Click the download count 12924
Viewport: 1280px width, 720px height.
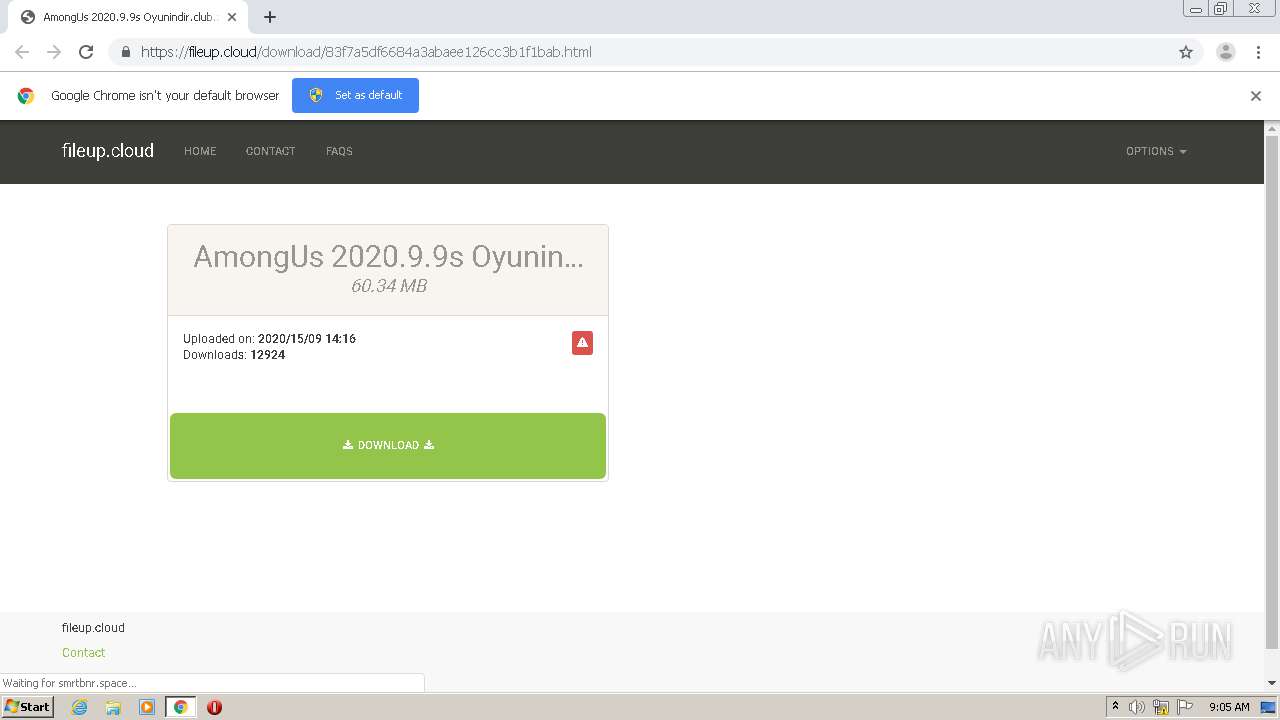point(268,355)
